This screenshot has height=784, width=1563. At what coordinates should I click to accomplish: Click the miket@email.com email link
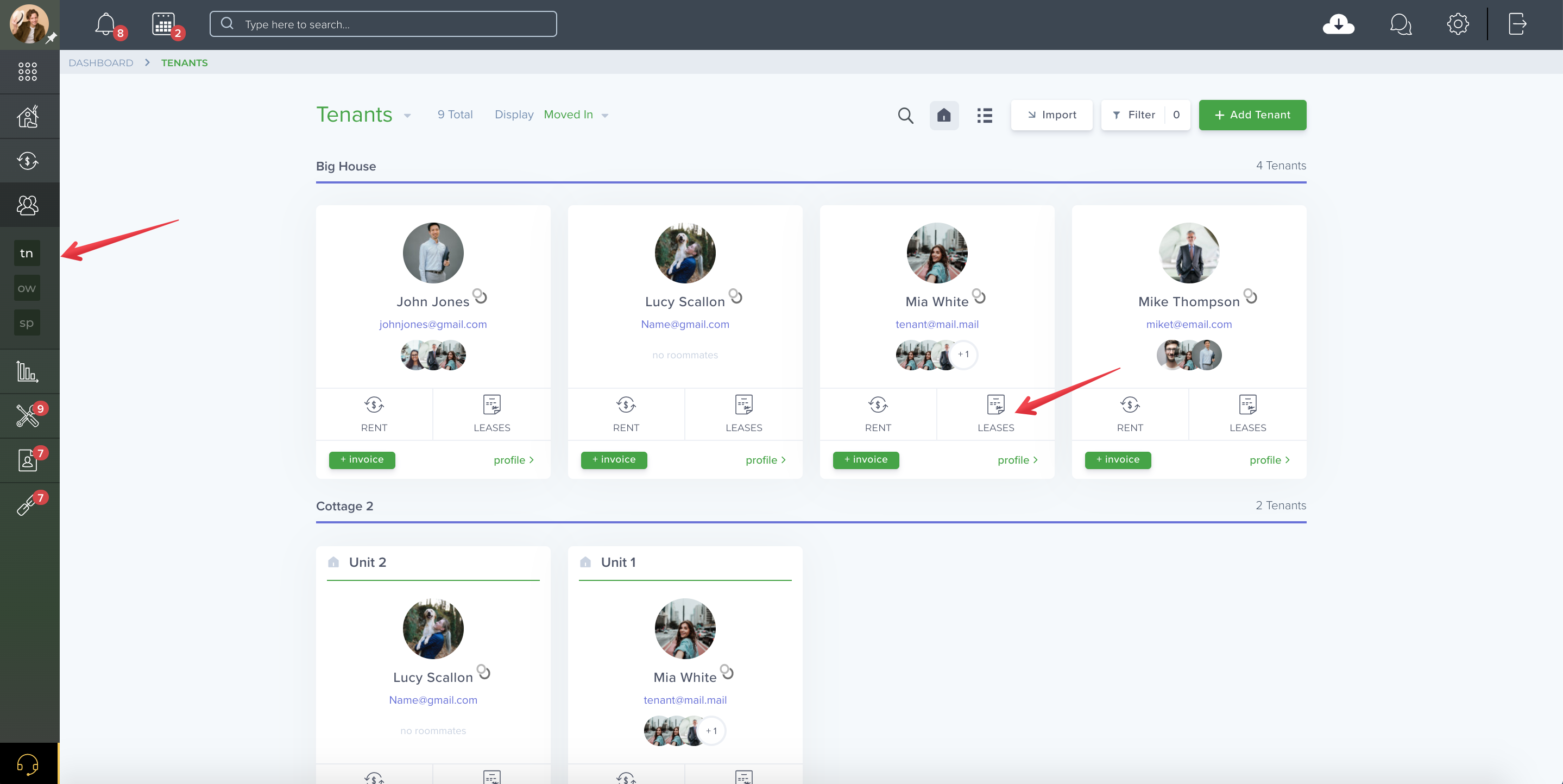click(x=1189, y=324)
